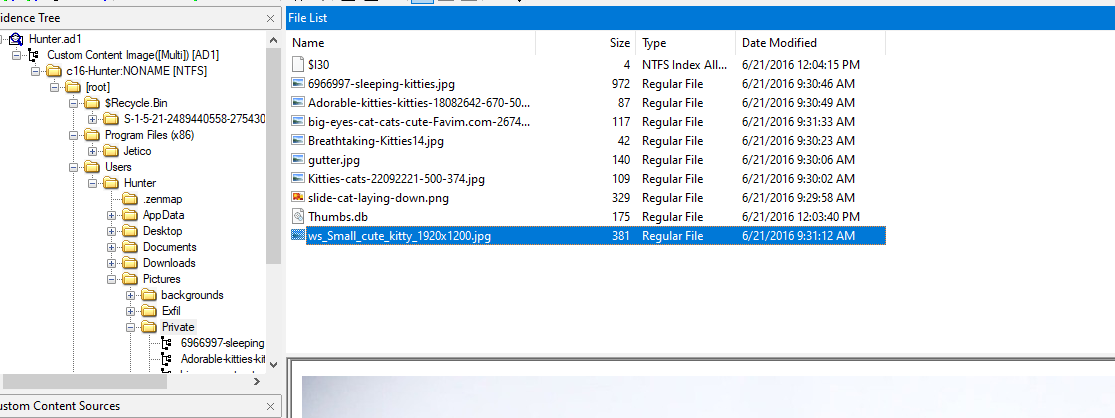Close the Evidence Tree panel
The width and height of the screenshot is (1115, 418).
[270, 18]
